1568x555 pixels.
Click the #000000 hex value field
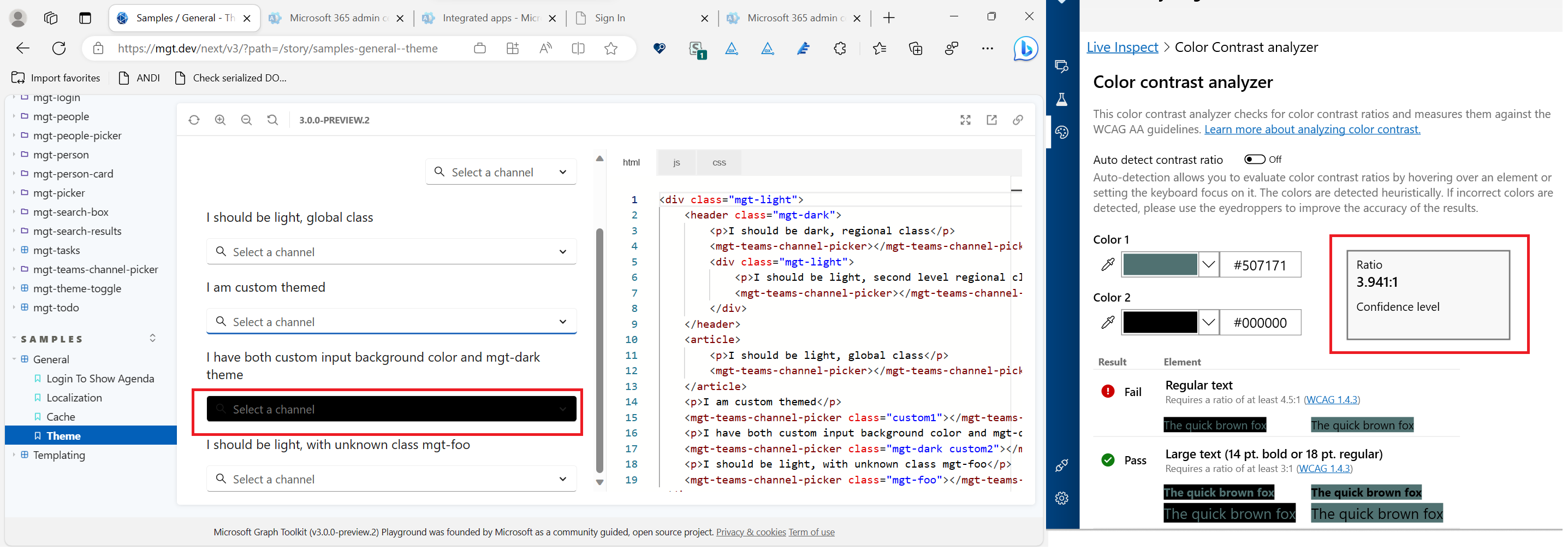[x=1260, y=322]
